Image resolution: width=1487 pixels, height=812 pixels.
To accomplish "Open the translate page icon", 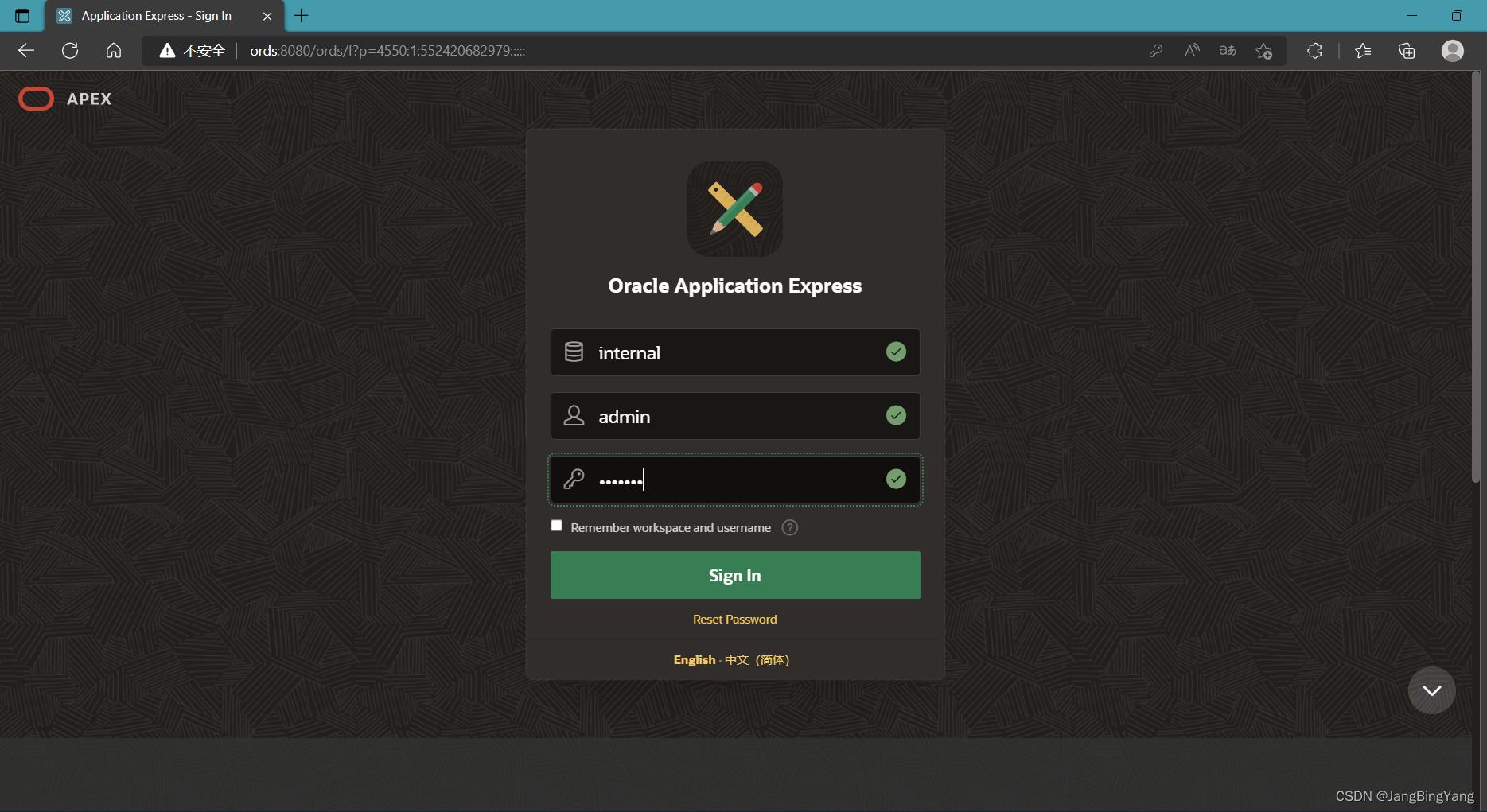I will 1228,51.
